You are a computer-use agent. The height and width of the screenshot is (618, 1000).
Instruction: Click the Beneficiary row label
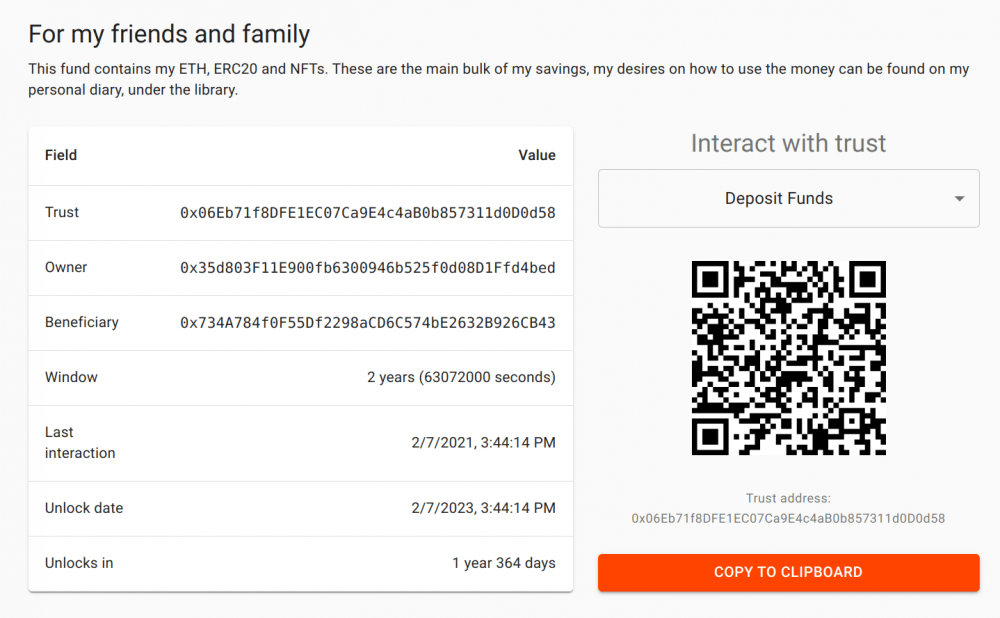(82, 322)
